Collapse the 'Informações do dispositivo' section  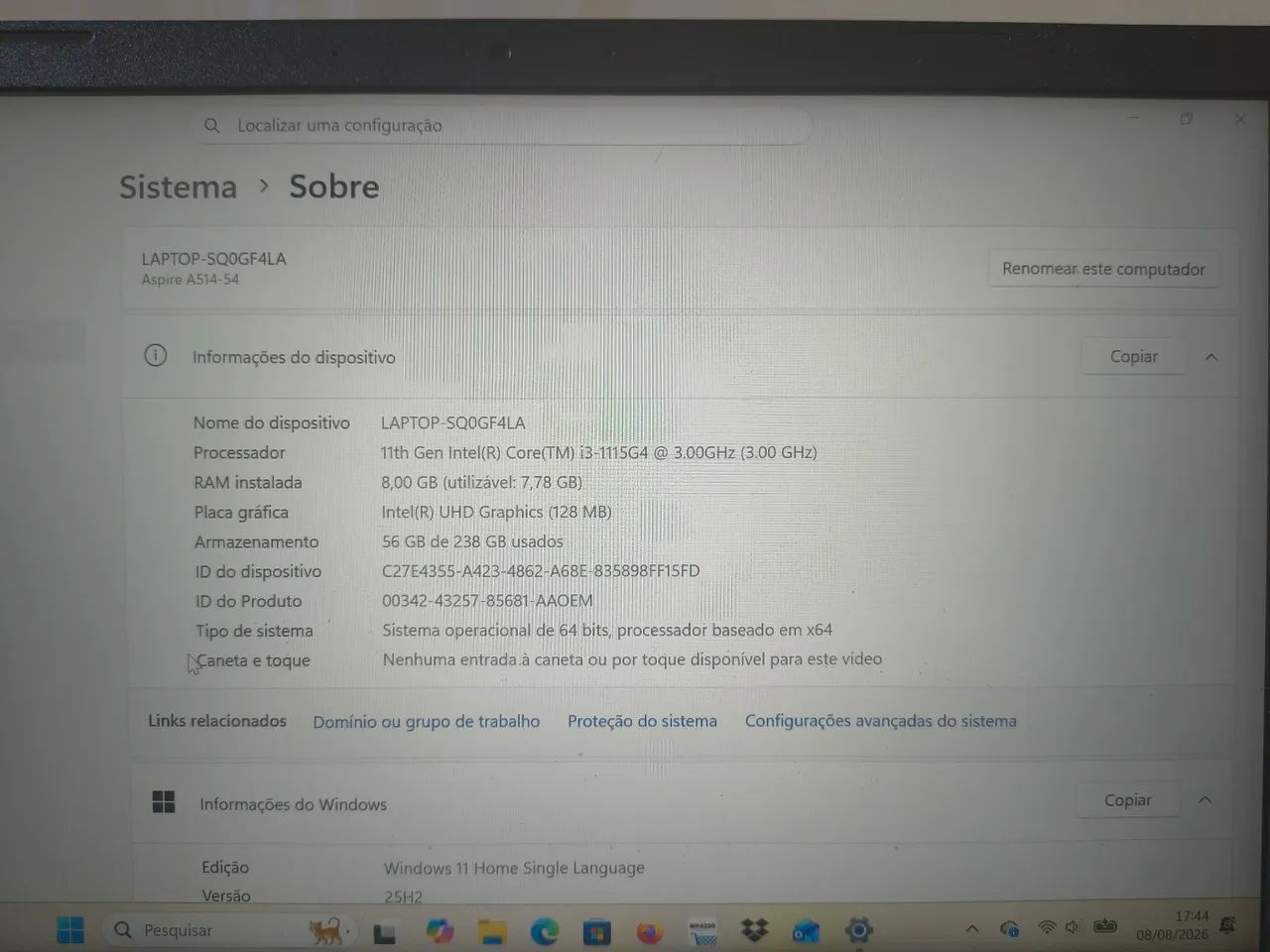pyautogui.click(x=1211, y=357)
